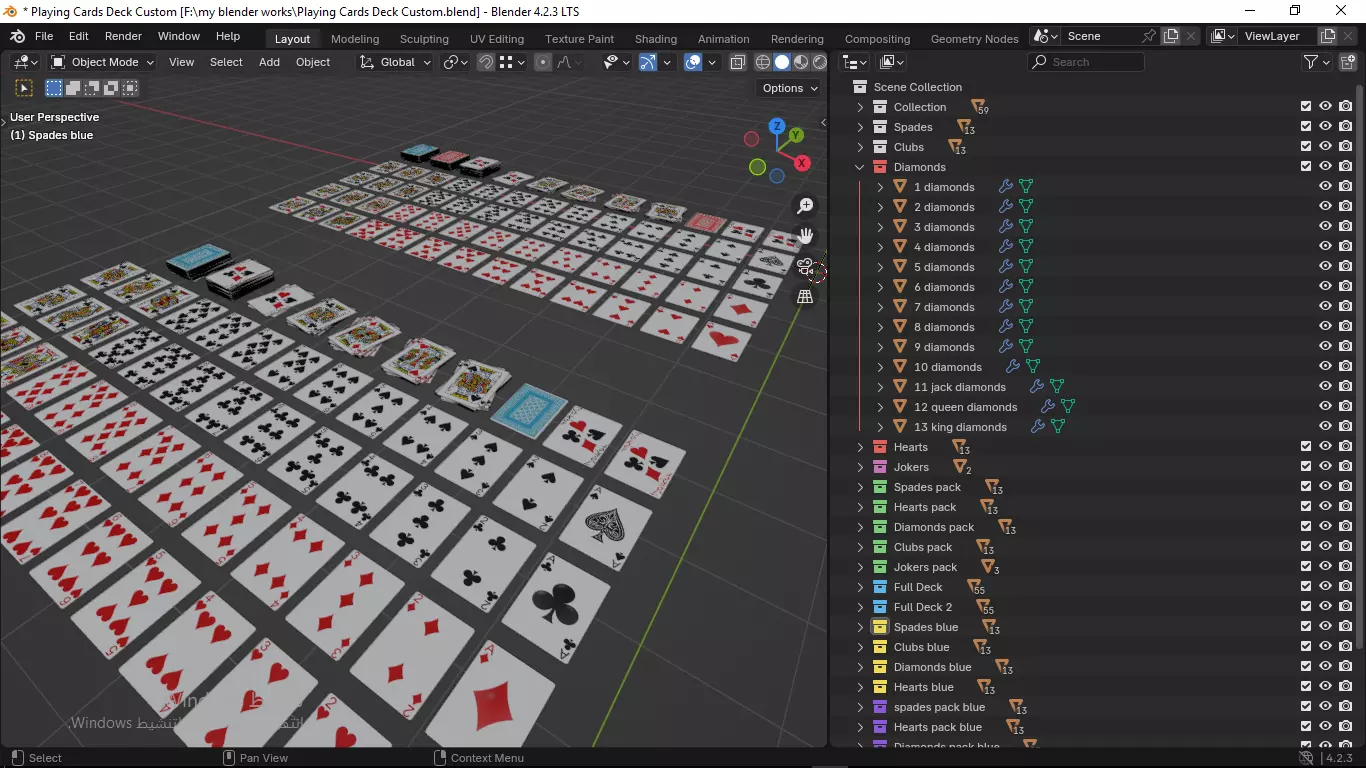This screenshot has width=1366, height=768.
Task: Select the 'Diamonds pack' collection row
Action: coord(1095,527)
